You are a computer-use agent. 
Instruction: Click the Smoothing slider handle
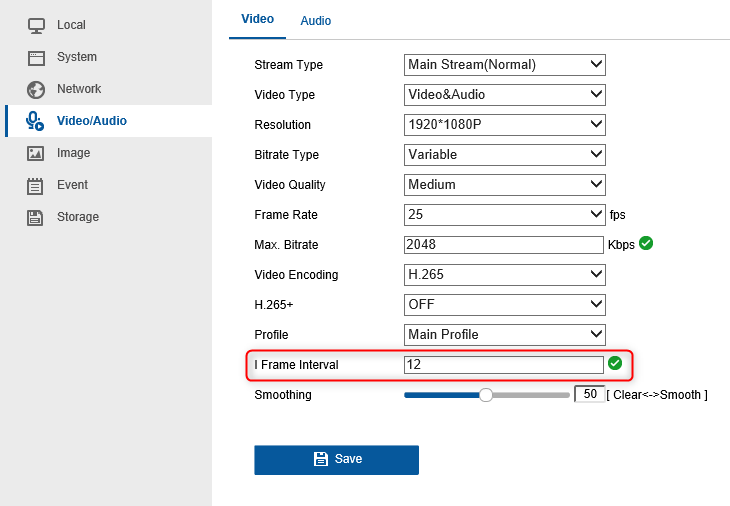click(486, 395)
